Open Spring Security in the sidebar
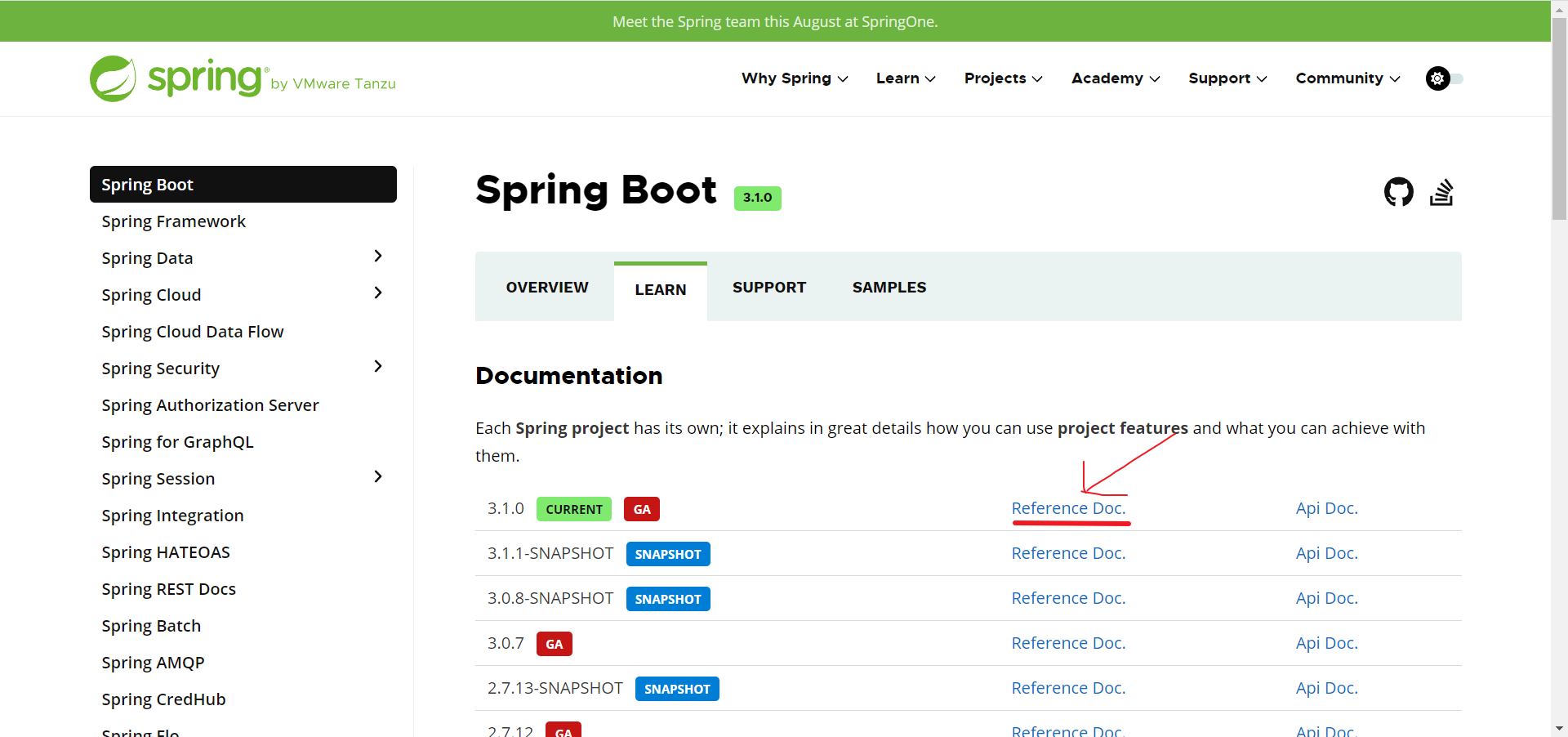1568x737 pixels. pyautogui.click(x=160, y=368)
